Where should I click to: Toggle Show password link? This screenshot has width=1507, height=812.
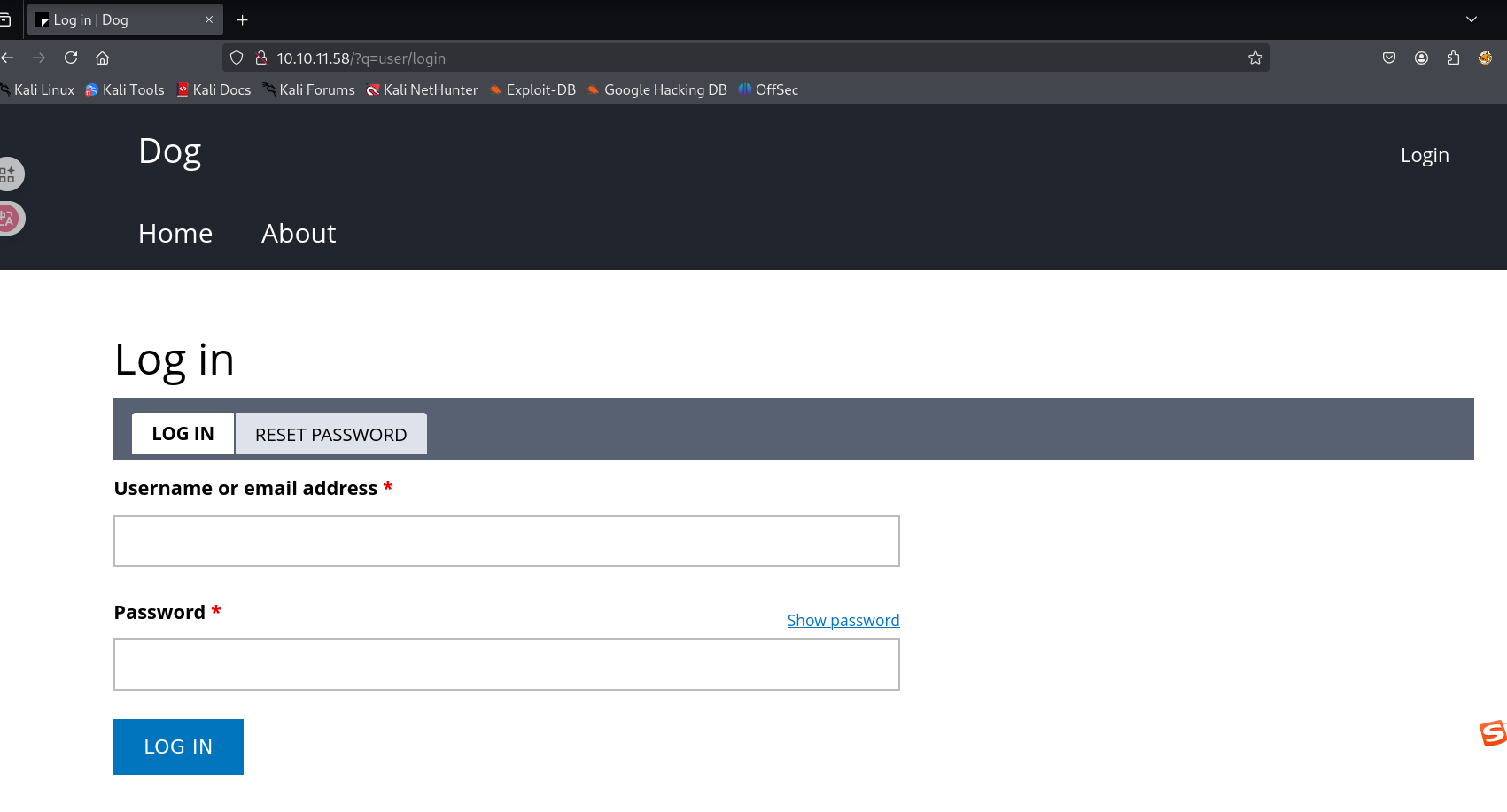click(x=843, y=620)
